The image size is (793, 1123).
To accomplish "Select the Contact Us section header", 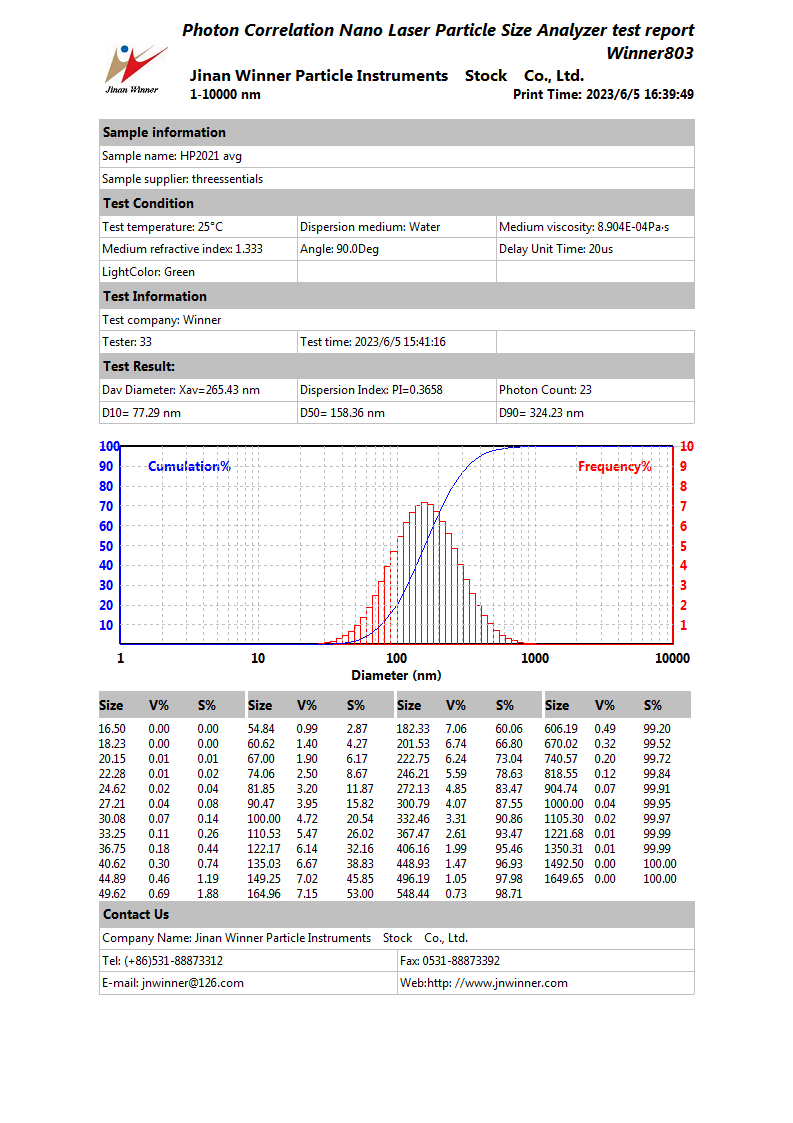I will point(136,914).
